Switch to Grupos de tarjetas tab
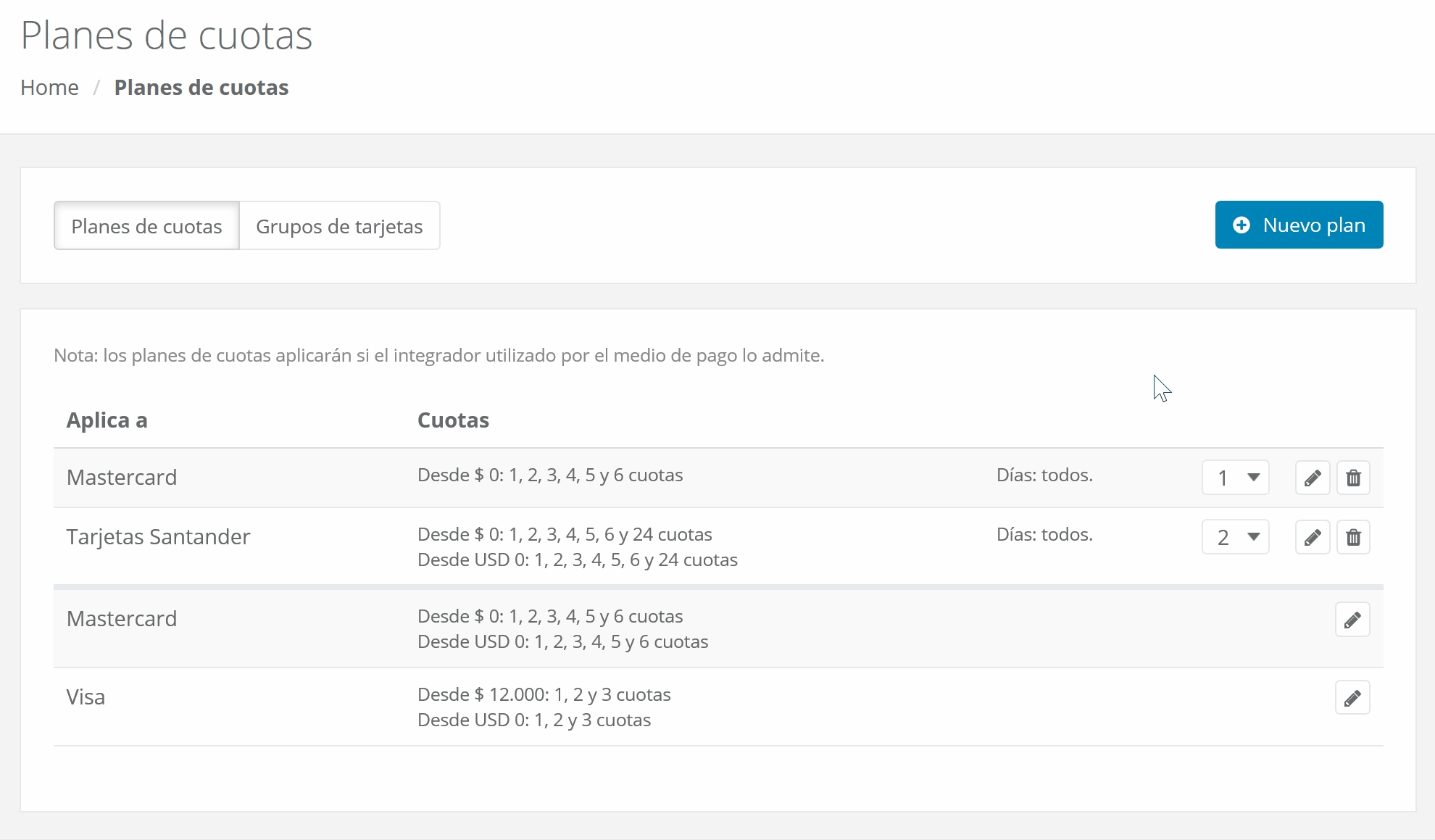 (x=339, y=226)
